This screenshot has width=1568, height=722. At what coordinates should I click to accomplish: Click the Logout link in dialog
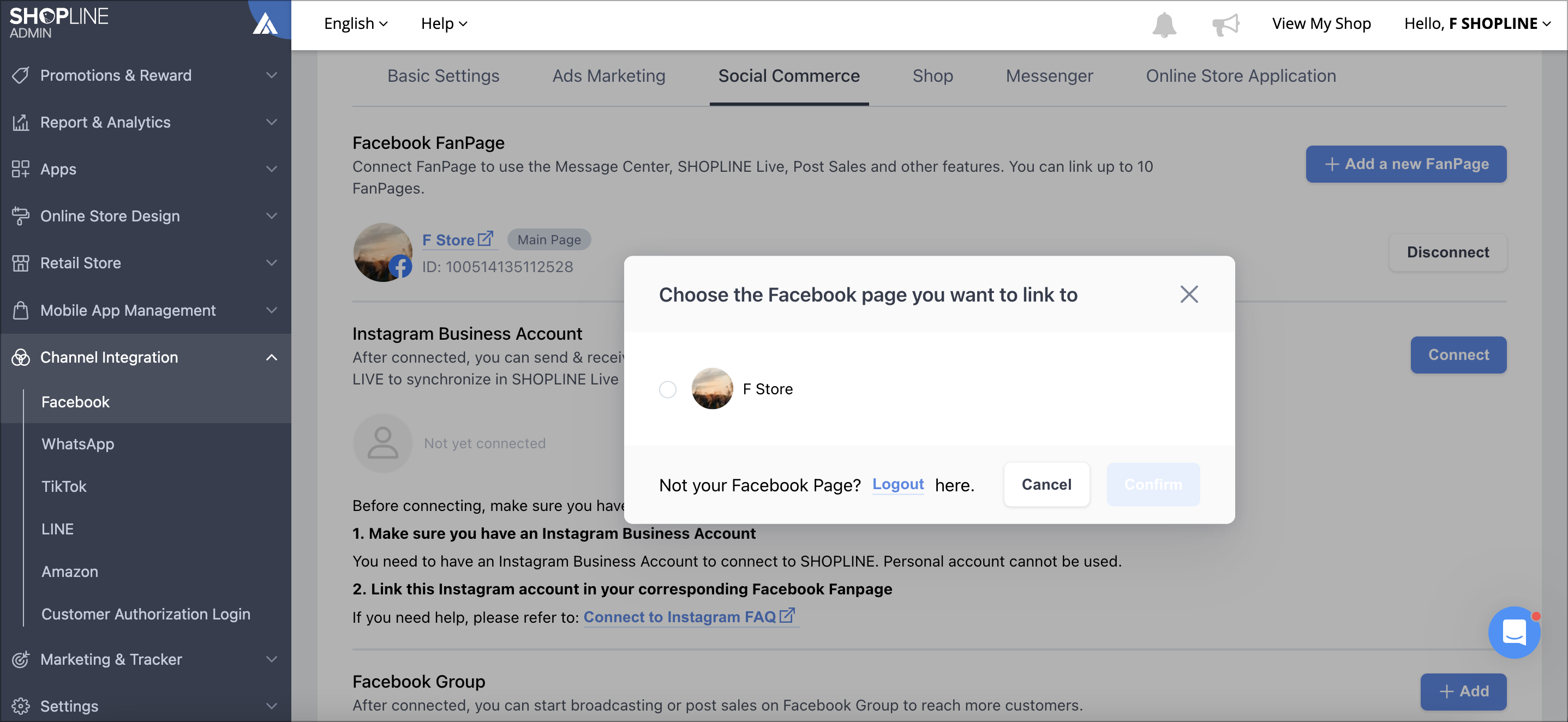pyautogui.click(x=898, y=484)
